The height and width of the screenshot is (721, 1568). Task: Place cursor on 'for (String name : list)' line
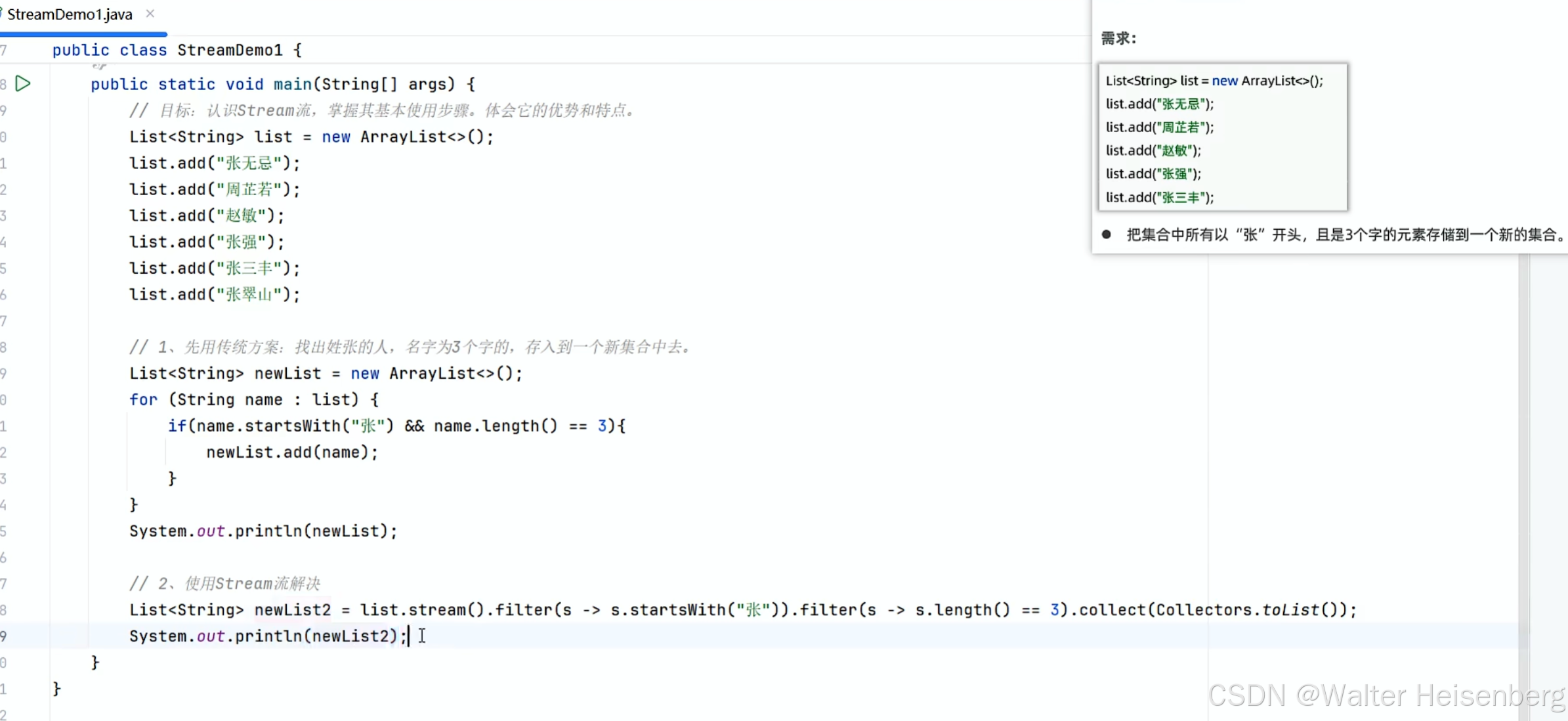click(253, 399)
